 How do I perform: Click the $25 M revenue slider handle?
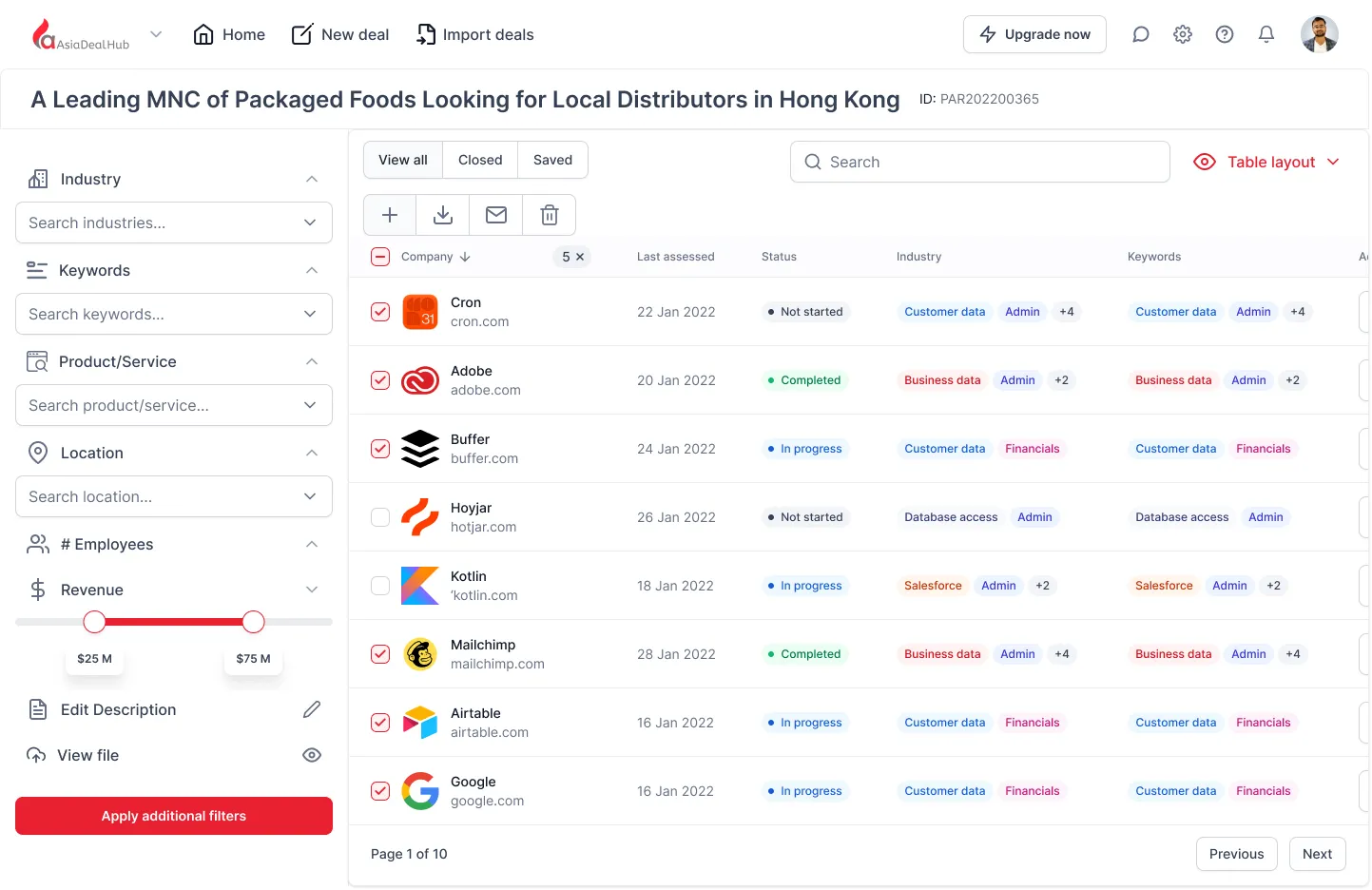94,622
